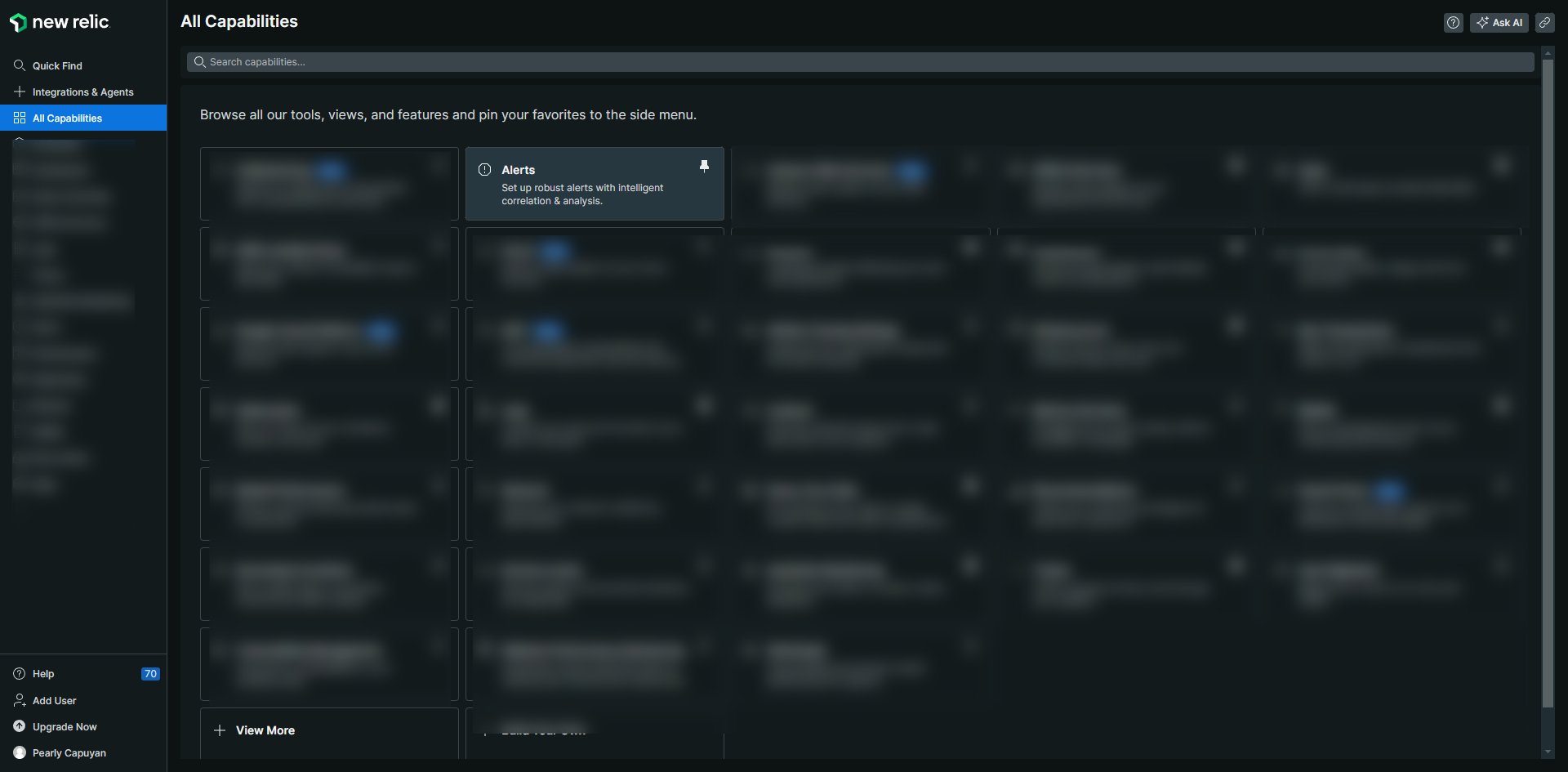
Task: Copy the page permalink via link icon
Action: click(x=1544, y=23)
